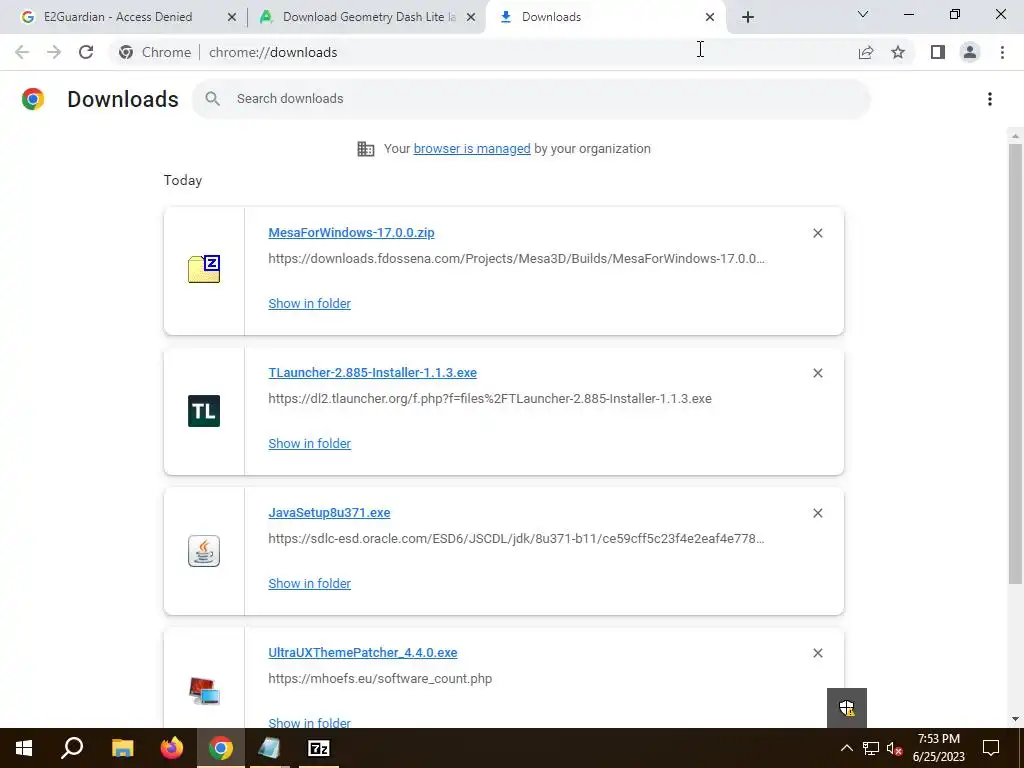Click the JavaSetup file icon

coord(204,551)
